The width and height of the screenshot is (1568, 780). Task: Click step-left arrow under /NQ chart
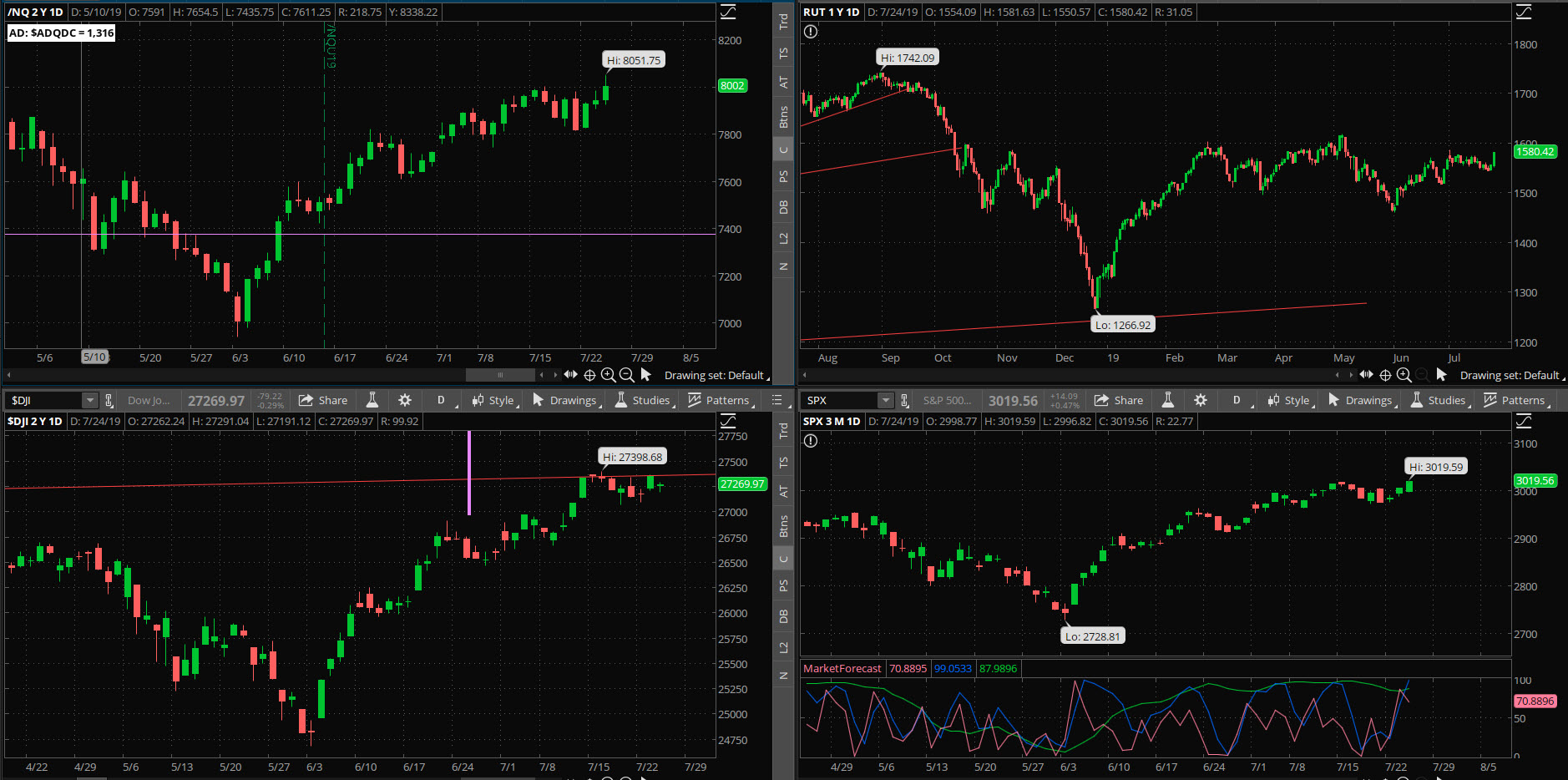(542, 375)
